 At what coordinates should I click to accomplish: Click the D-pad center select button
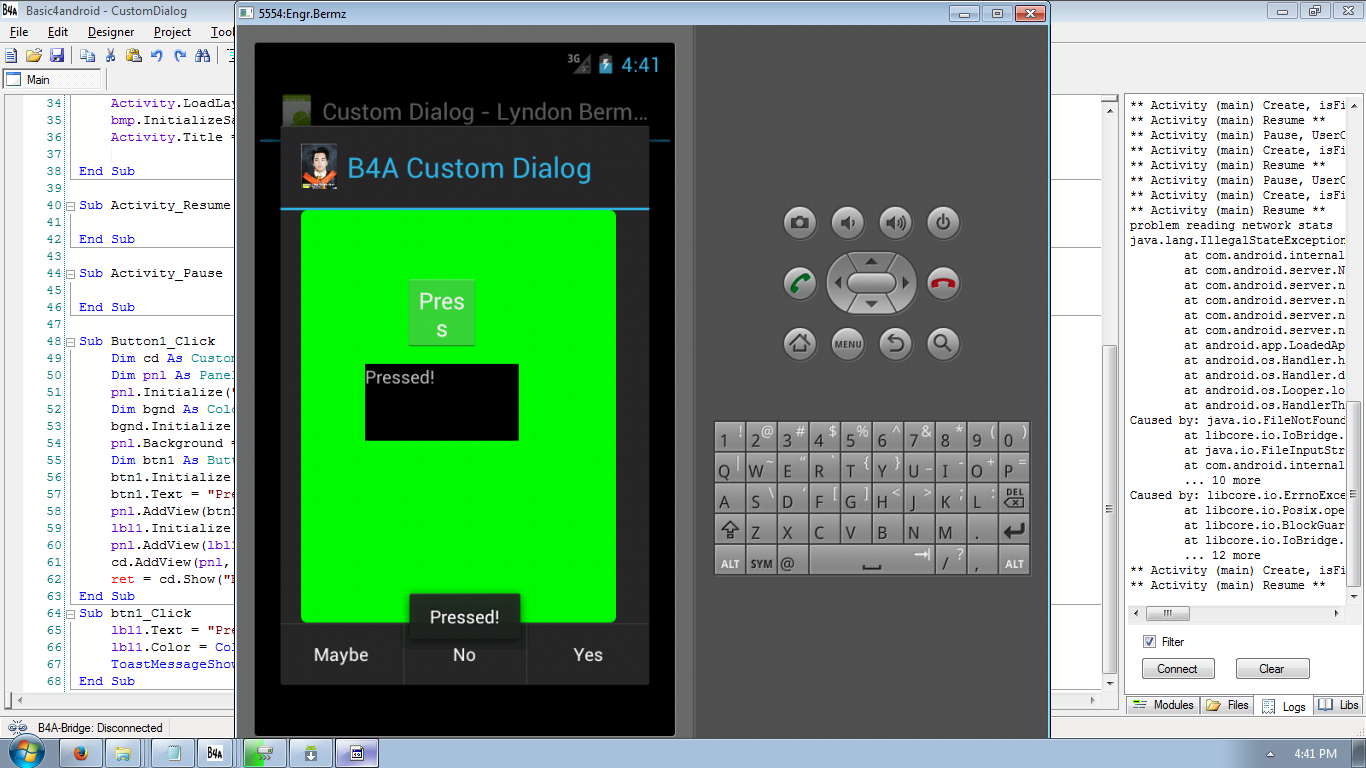pyautogui.click(x=871, y=283)
